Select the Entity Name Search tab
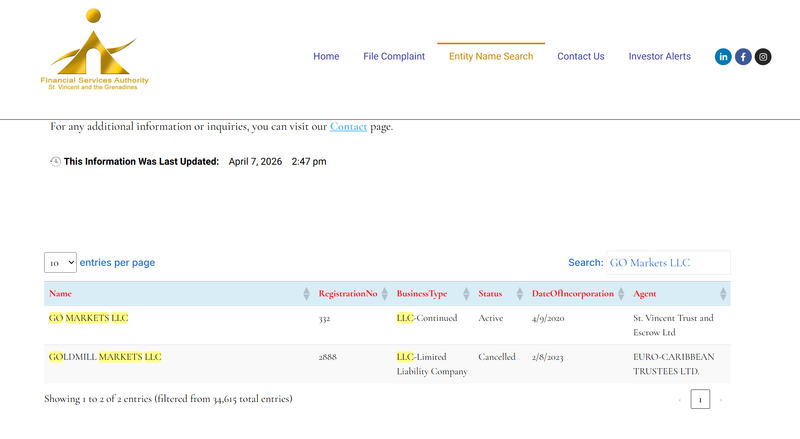This screenshot has width=800, height=439. 491,57
